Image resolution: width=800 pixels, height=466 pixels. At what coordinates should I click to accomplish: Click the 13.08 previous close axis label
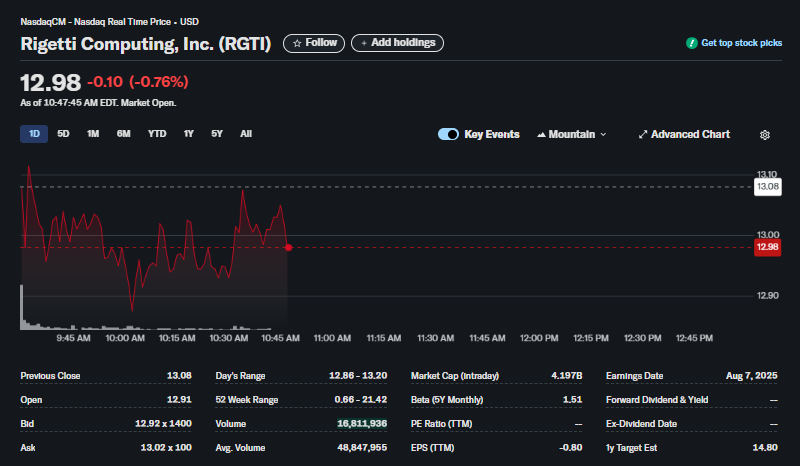coord(767,187)
